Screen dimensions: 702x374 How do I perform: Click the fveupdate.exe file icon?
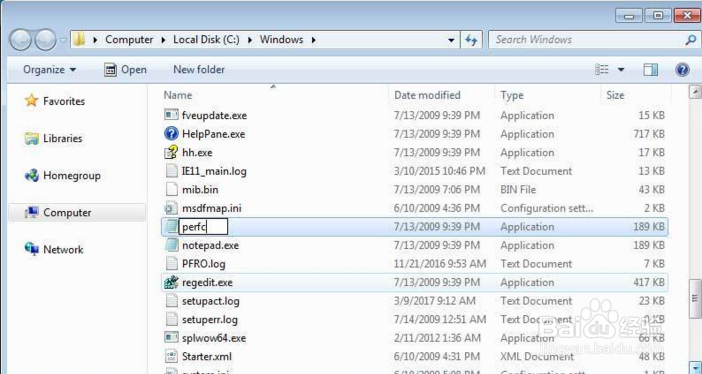coord(171,115)
